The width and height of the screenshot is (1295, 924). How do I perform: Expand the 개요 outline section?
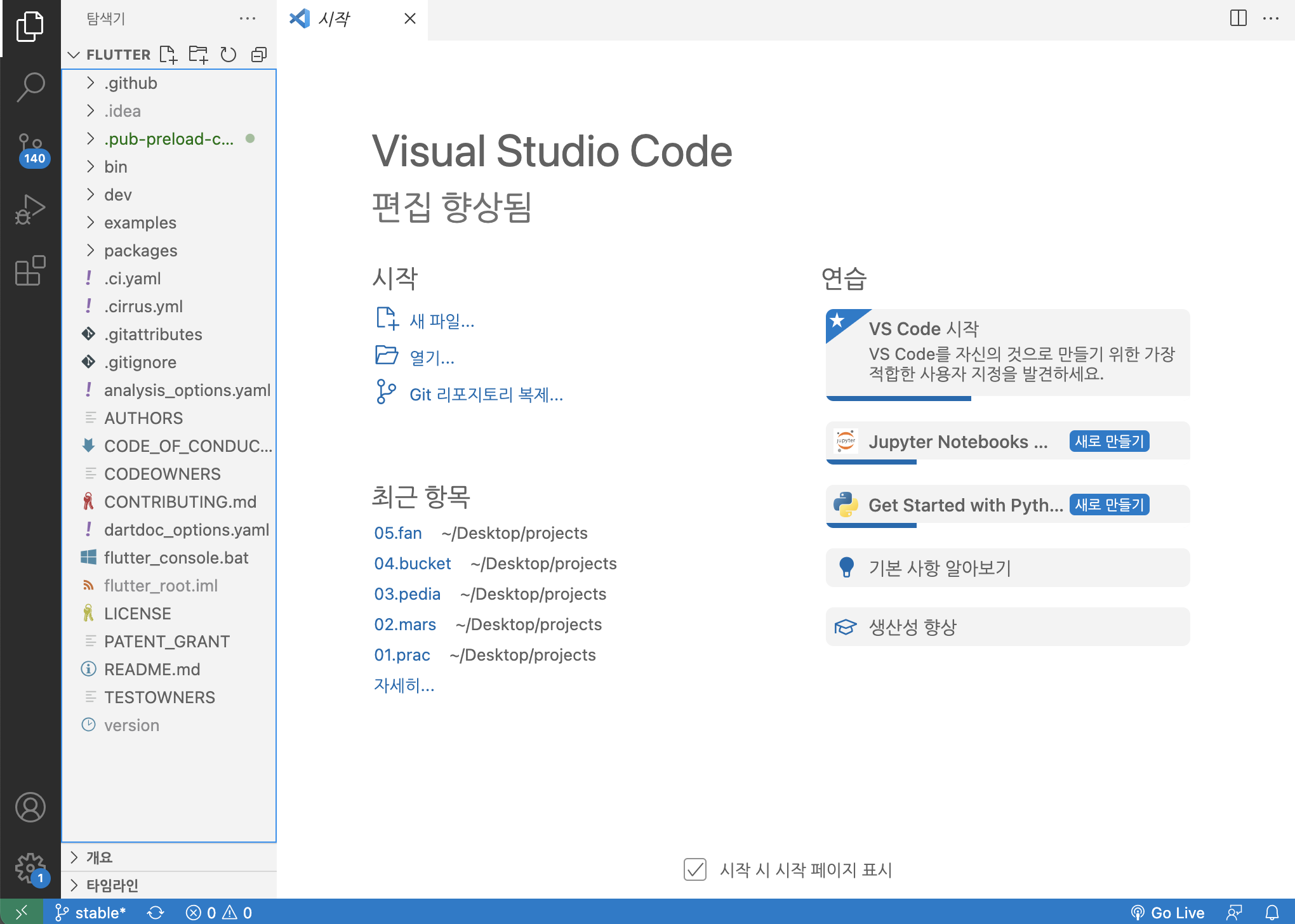(169, 857)
